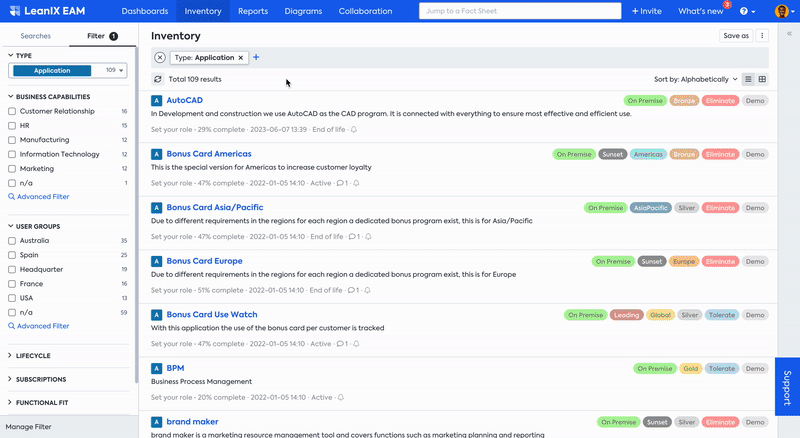Click the Jump to a Fact Sheet search
Screen dimensions: 800x438
[x=520, y=11]
